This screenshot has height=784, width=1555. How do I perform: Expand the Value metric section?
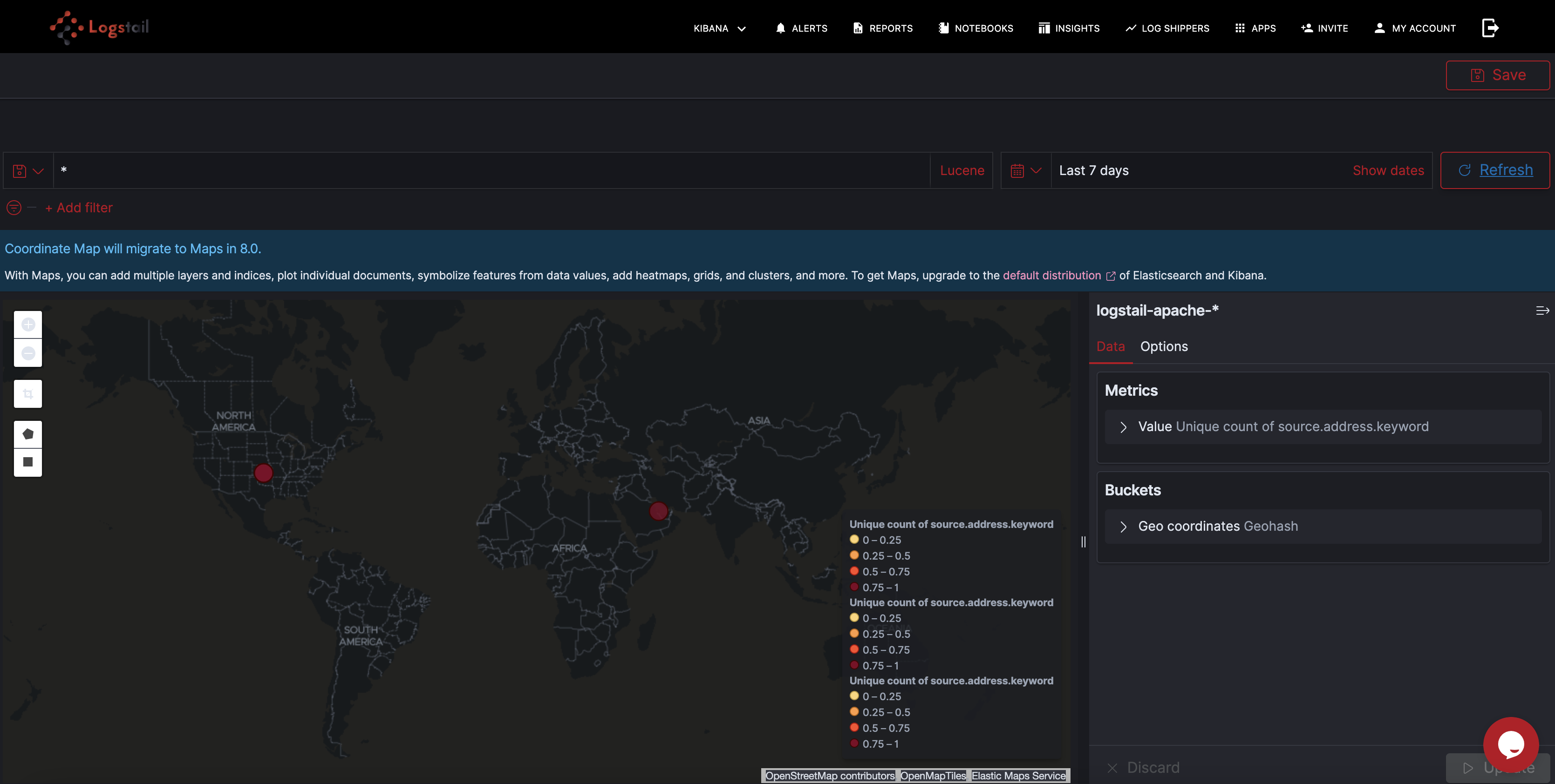pos(1123,427)
